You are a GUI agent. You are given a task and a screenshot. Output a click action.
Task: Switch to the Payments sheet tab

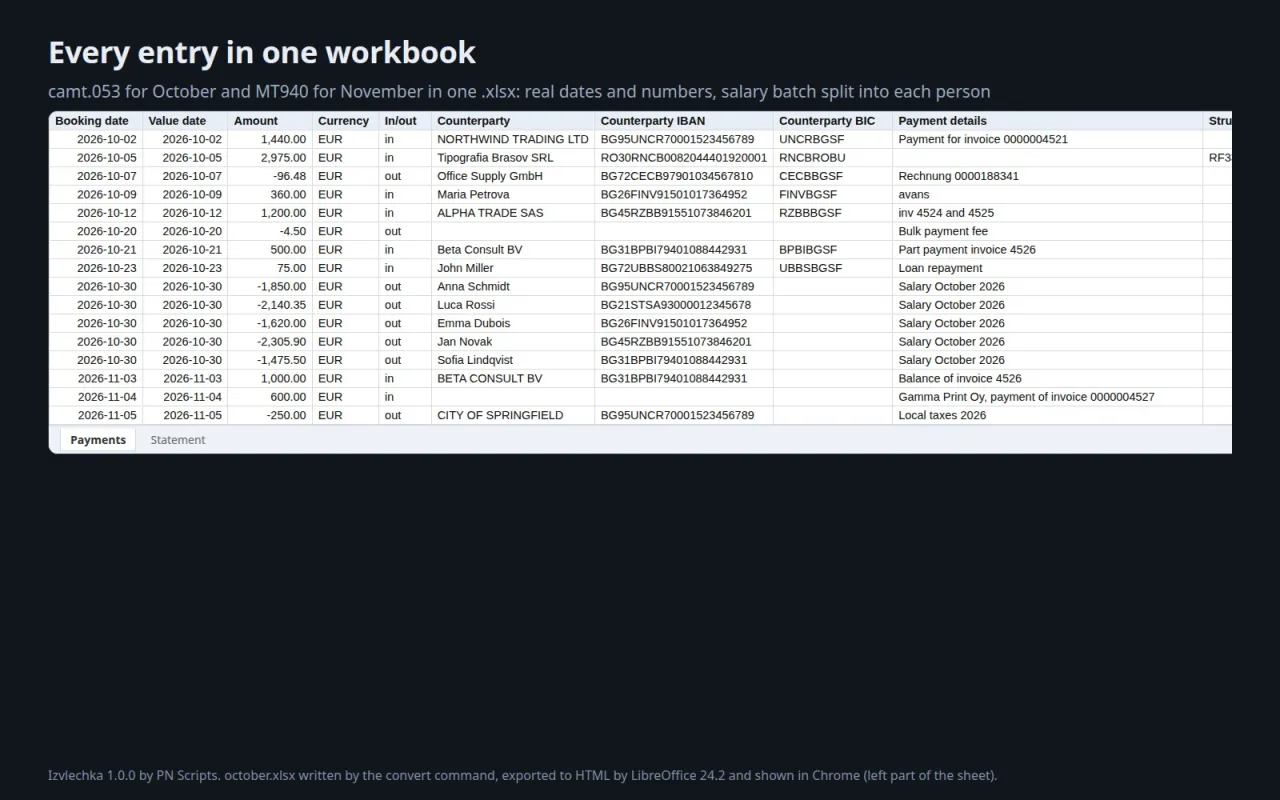click(x=98, y=440)
